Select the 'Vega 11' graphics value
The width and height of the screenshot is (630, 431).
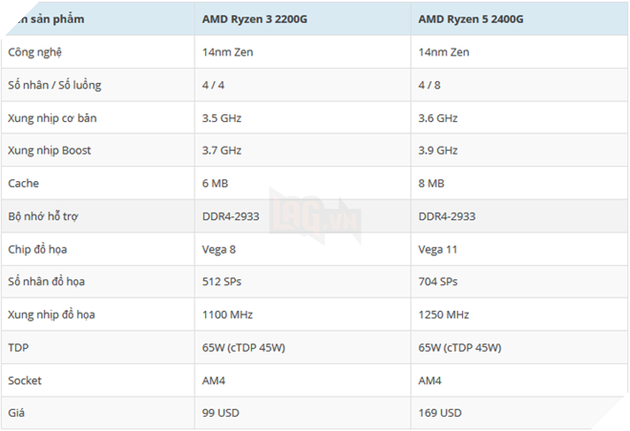[438, 250]
